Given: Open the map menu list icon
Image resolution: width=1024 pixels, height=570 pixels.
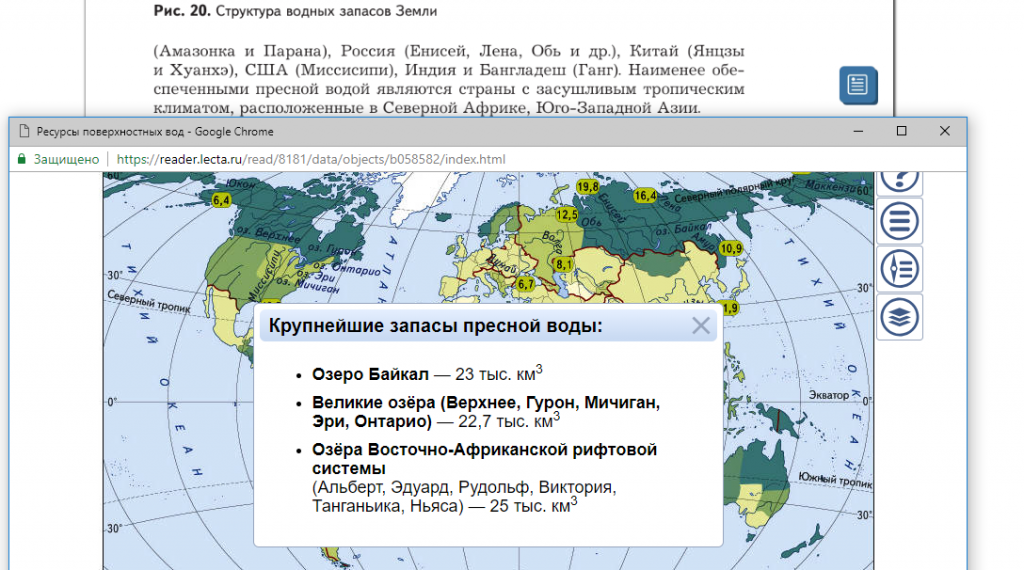Looking at the screenshot, I should tap(899, 221).
